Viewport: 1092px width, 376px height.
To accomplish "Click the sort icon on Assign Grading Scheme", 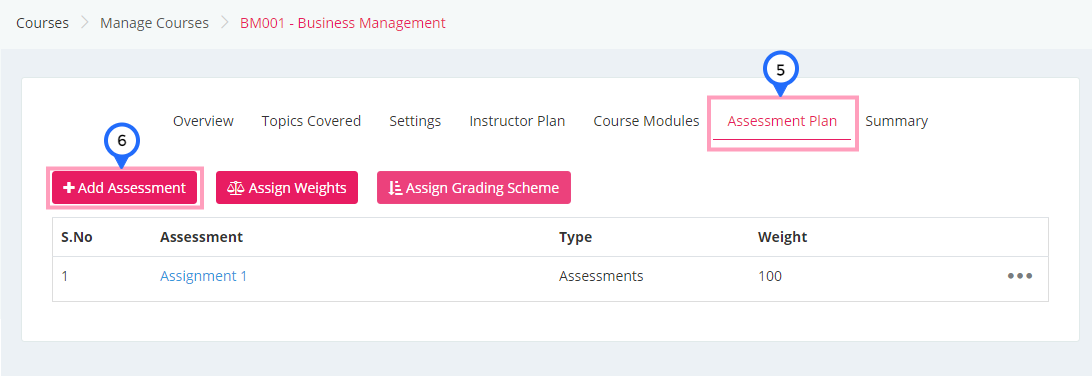I will tap(396, 188).
